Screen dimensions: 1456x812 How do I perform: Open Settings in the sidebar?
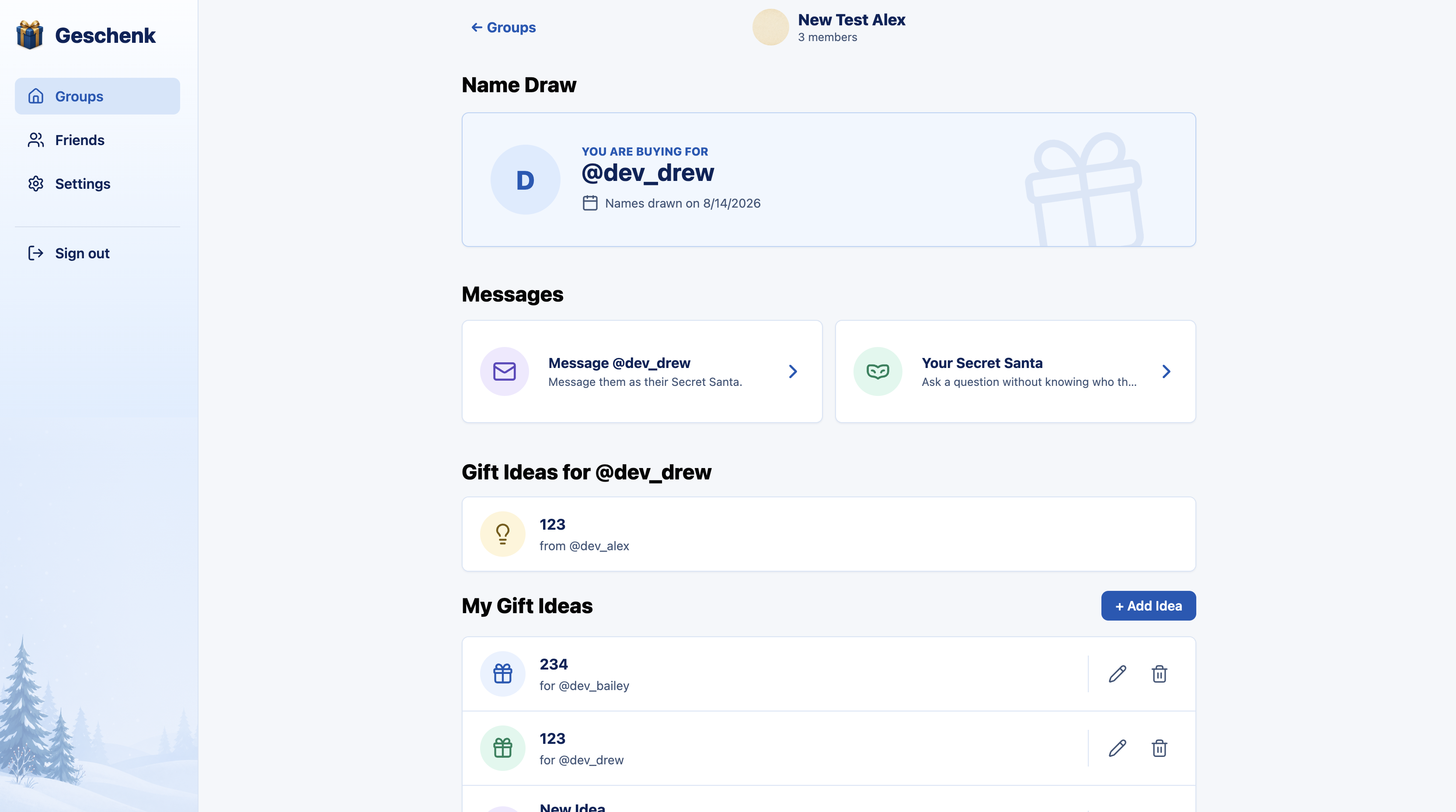[97, 184]
